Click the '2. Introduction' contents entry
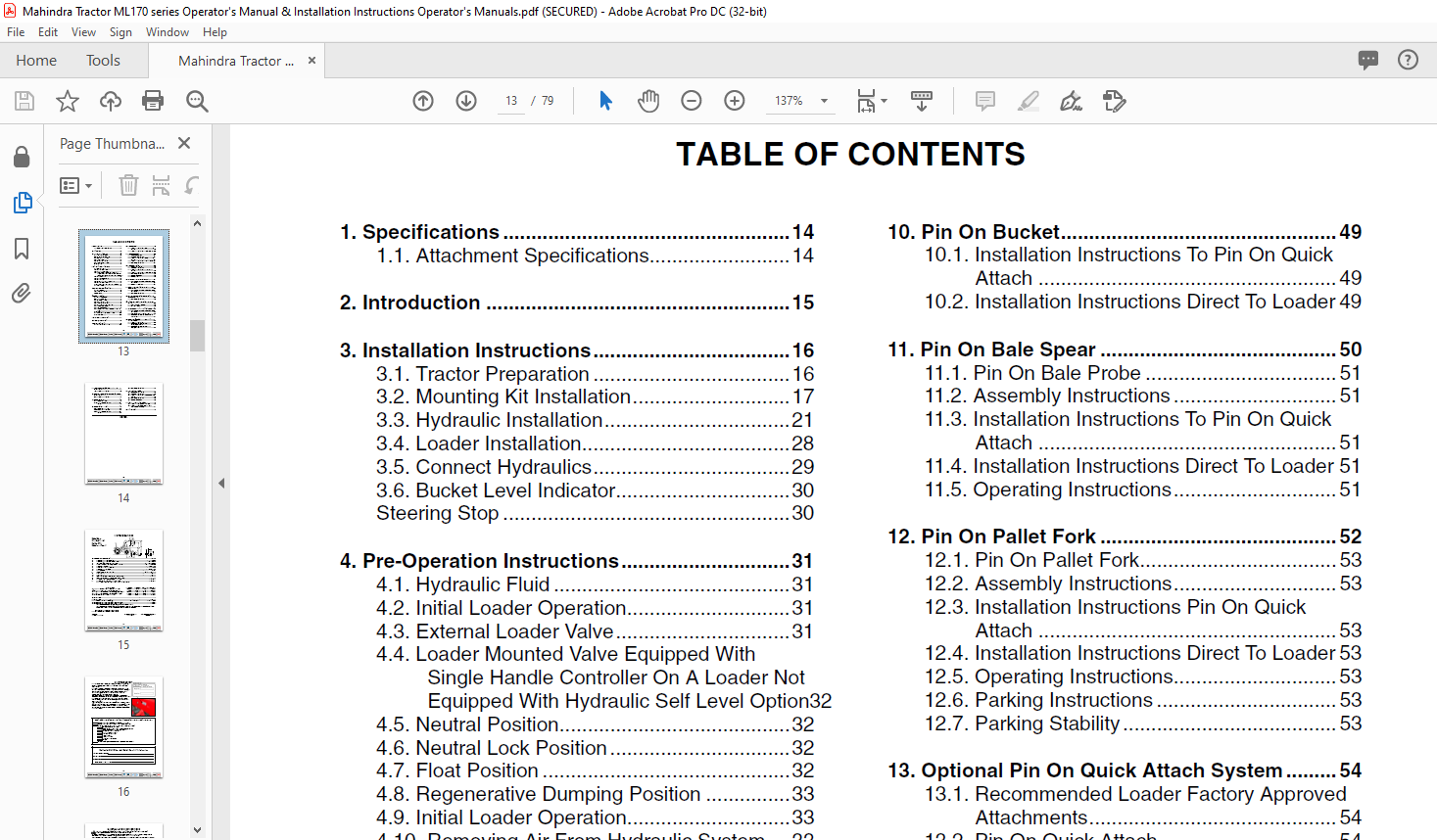The height and width of the screenshot is (840, 1437). tap(577, 303)
